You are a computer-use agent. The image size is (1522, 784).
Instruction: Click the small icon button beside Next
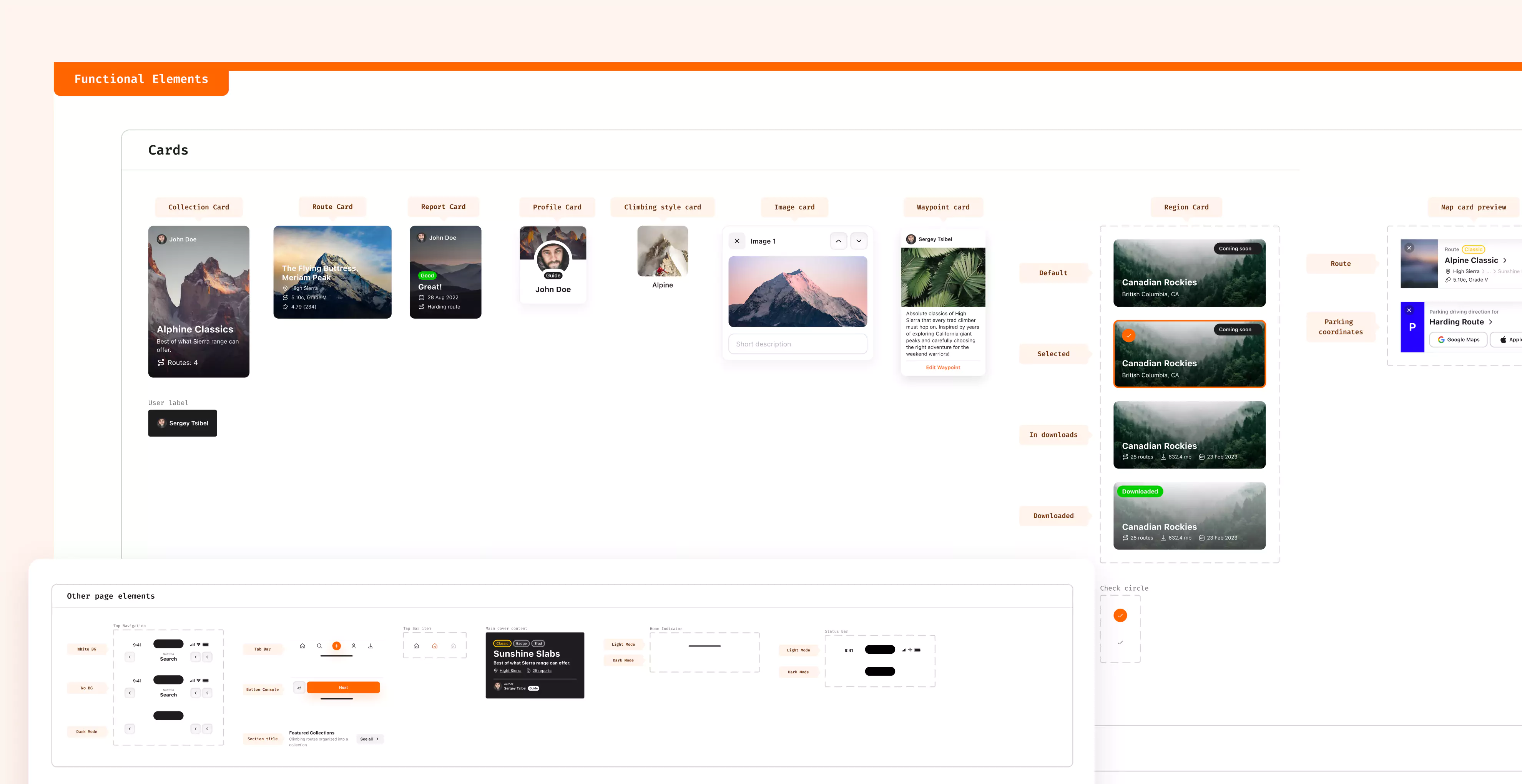299,687
